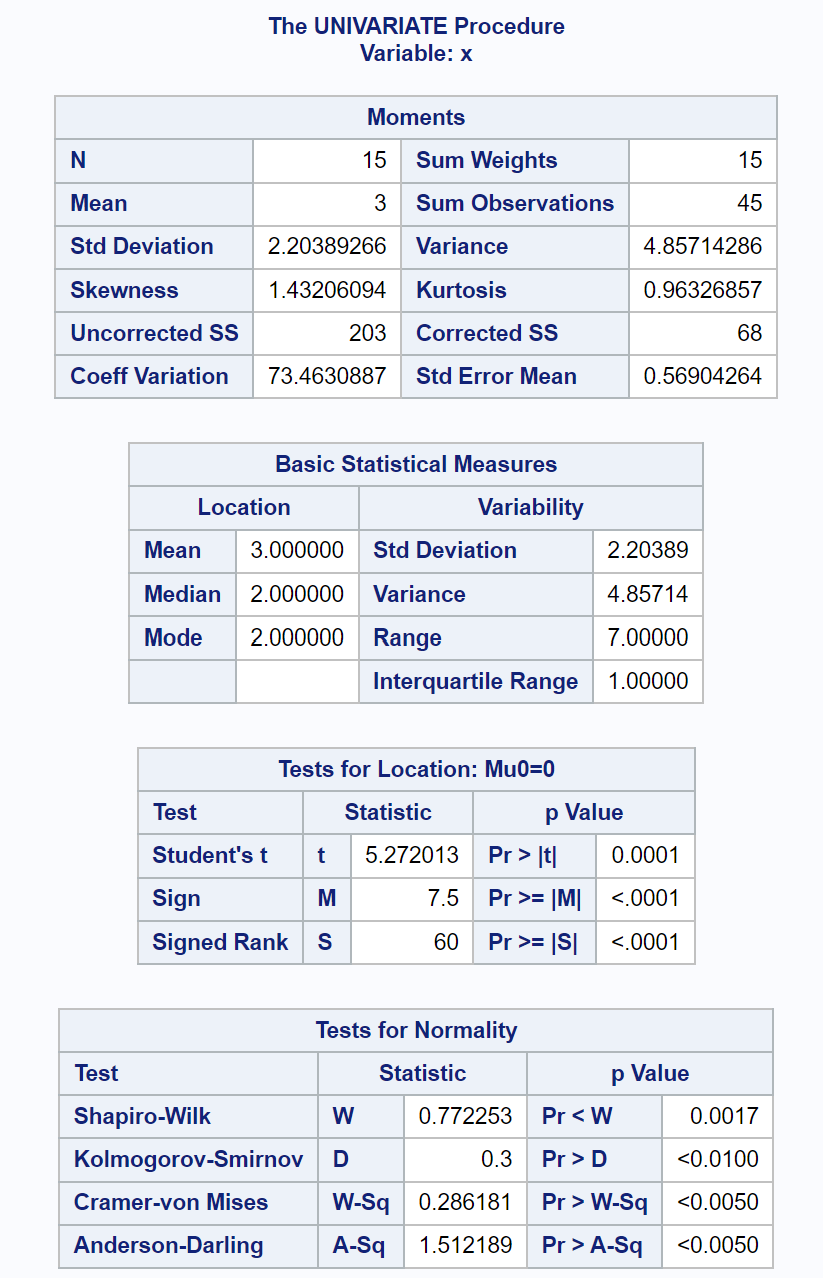Click the 'Basic Statistical Measures' header
Viewport: 823px width, 1278px height.
coord(416,464)
